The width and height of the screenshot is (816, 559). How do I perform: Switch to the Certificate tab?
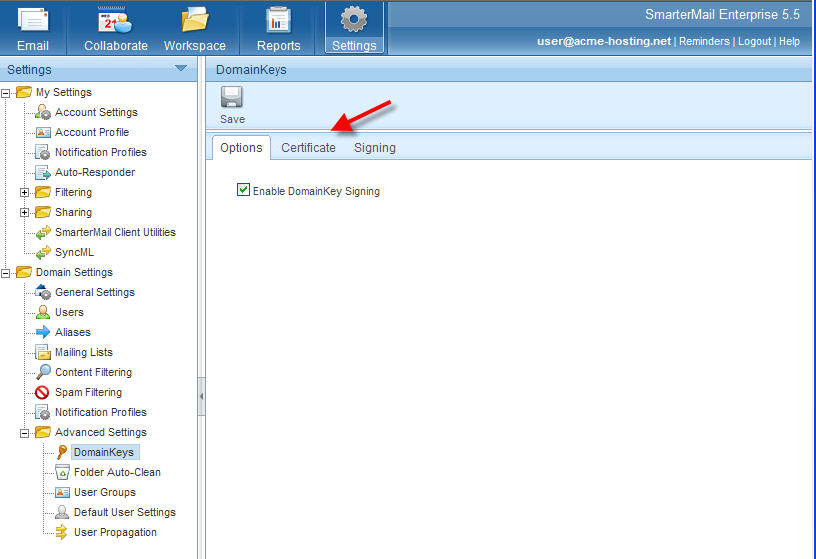(308, 148)
